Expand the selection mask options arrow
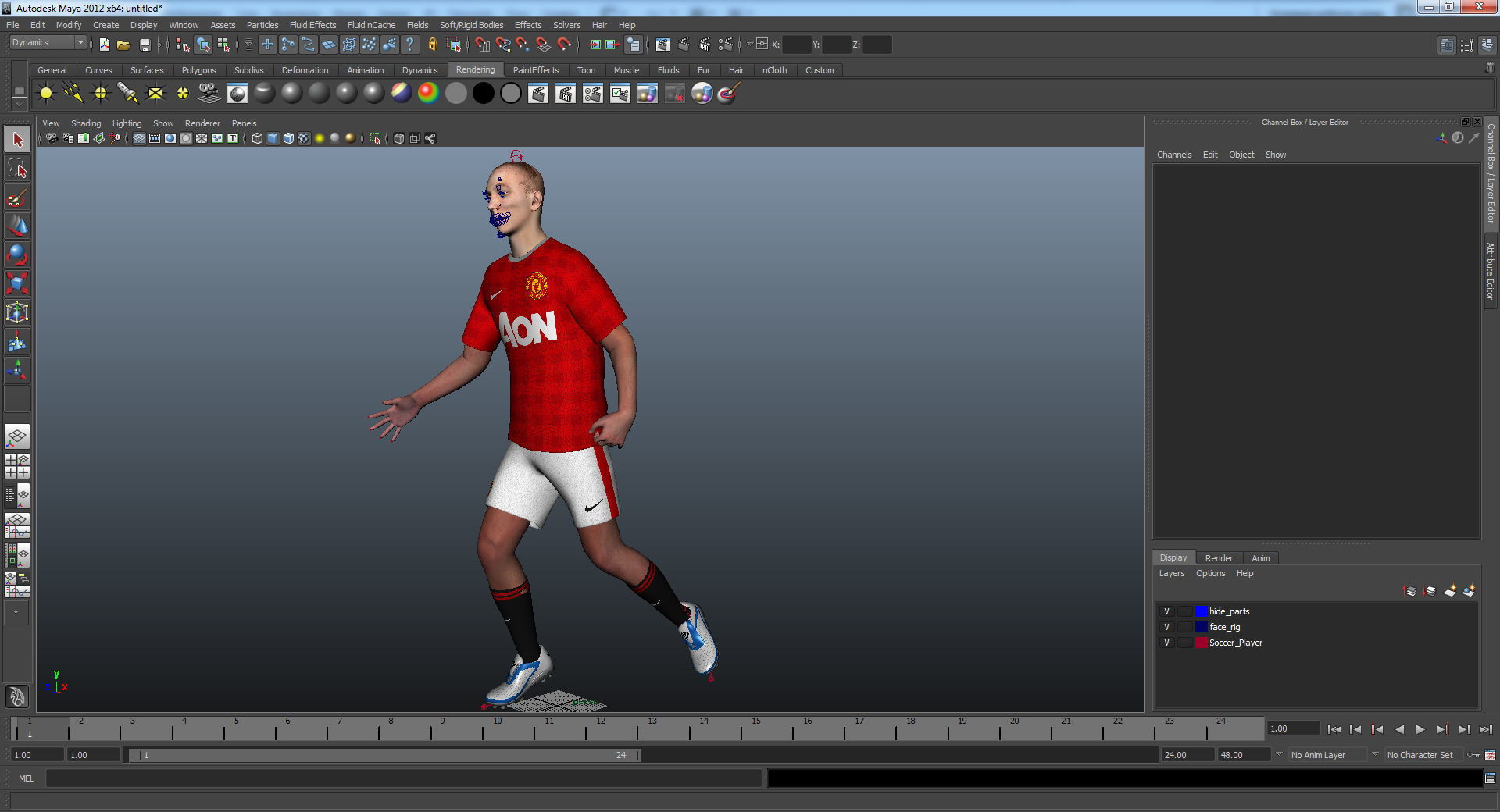Viewport: 1500px width, 812px height. click(x=248, y=45)
